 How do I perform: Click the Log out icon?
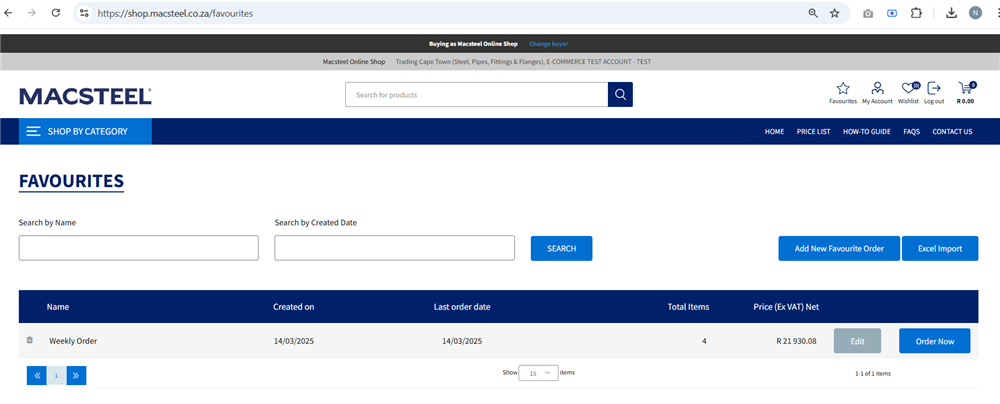pos(934,89)
